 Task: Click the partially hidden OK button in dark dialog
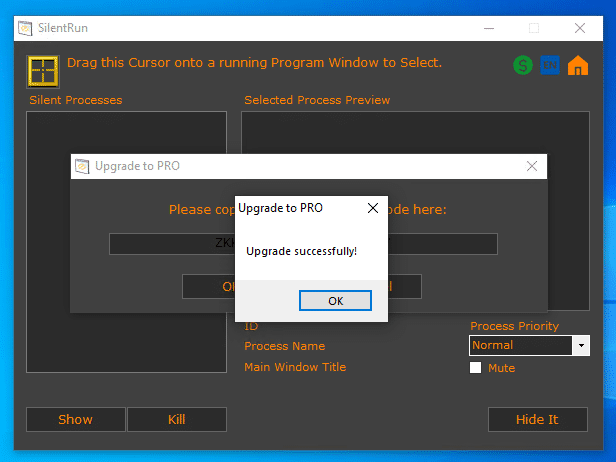(x=209, y=286)
